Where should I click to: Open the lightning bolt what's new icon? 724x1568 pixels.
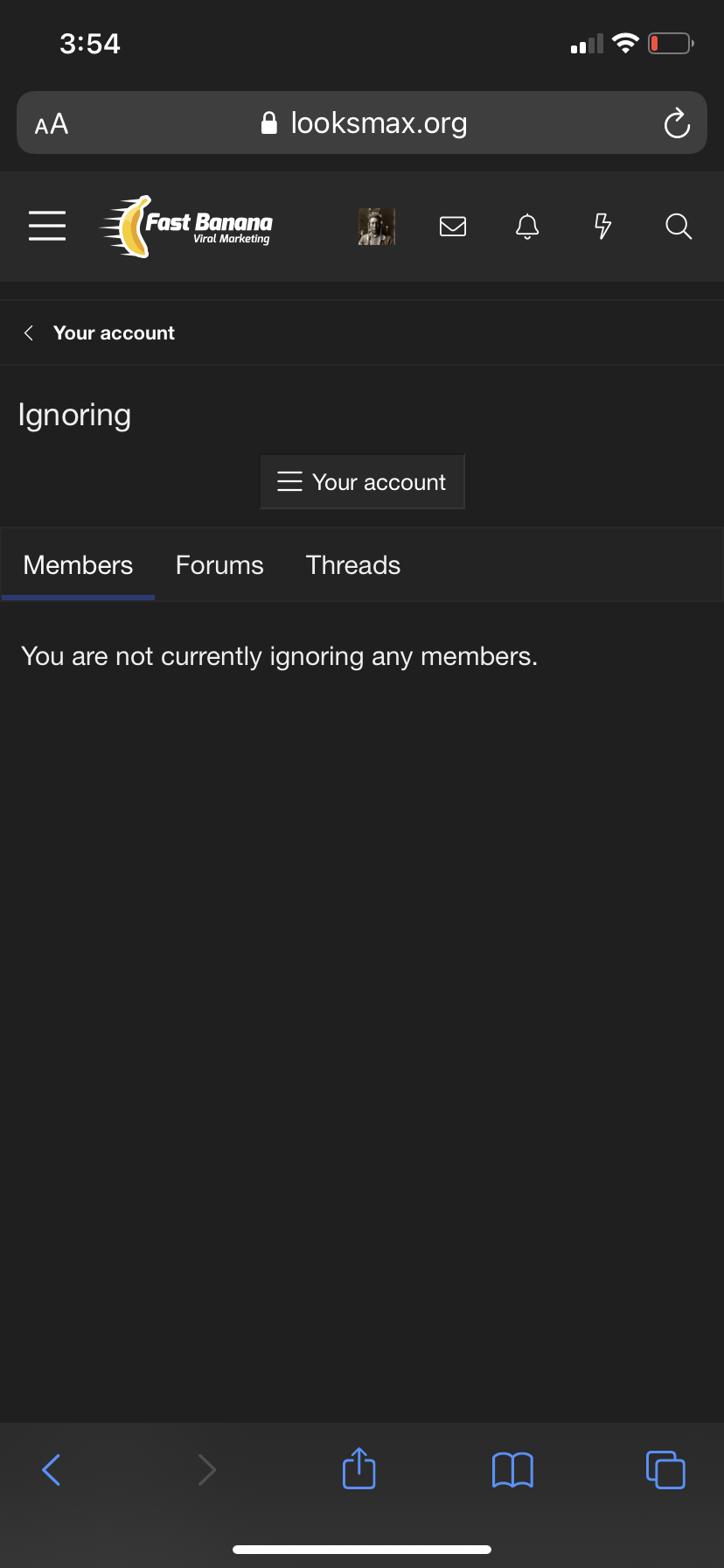602,227
